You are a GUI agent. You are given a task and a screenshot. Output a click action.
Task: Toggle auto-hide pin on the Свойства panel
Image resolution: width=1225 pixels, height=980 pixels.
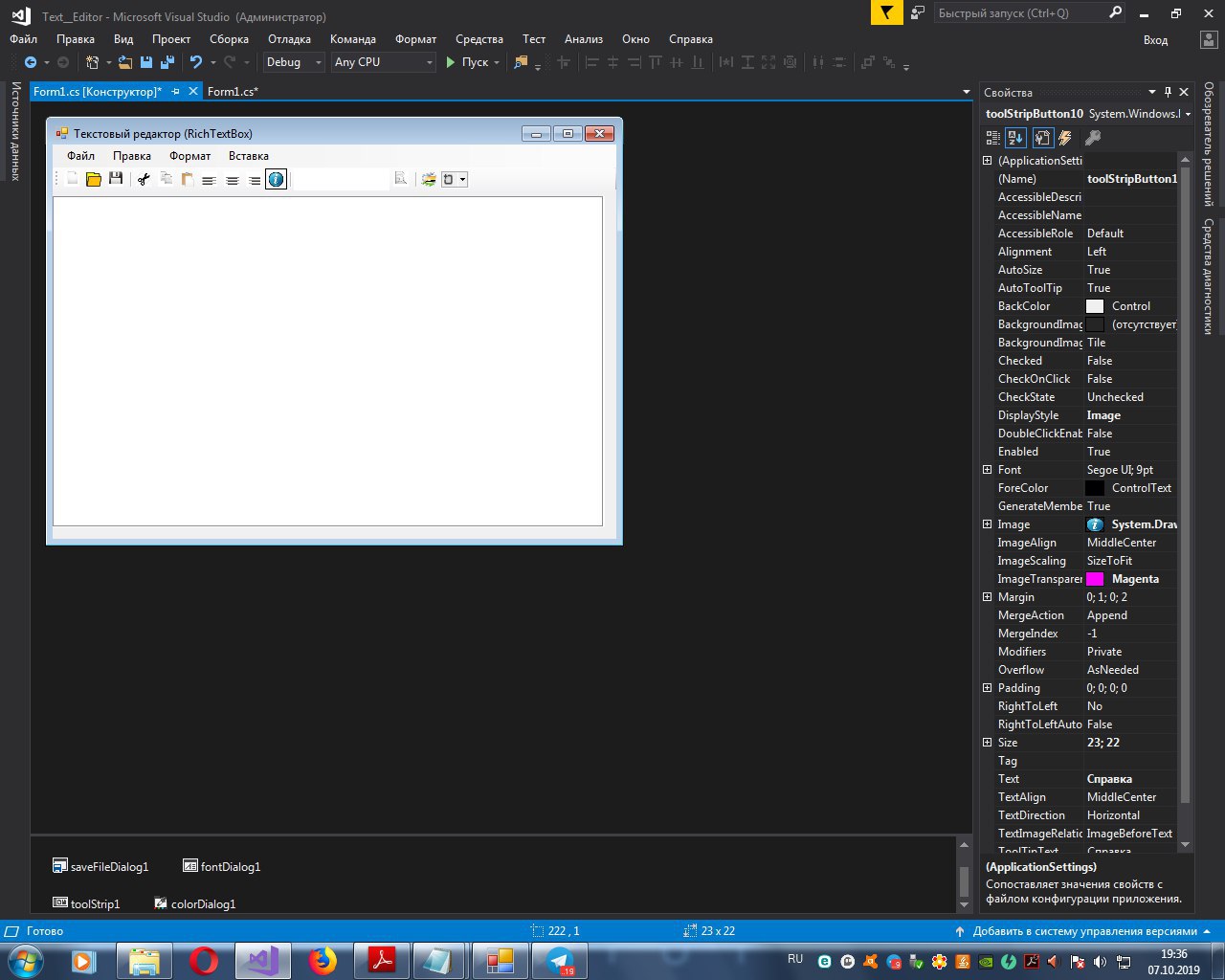point(1168,92)
